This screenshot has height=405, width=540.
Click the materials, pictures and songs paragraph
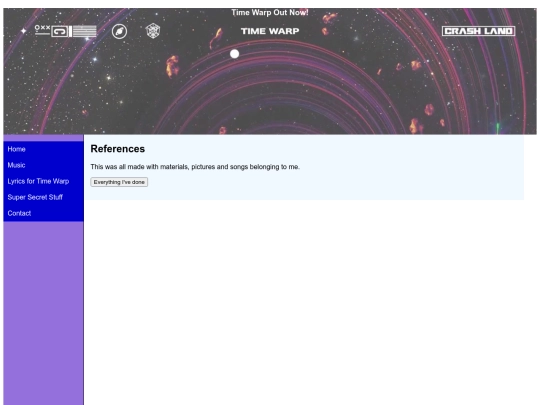click(x=195, y=167)
